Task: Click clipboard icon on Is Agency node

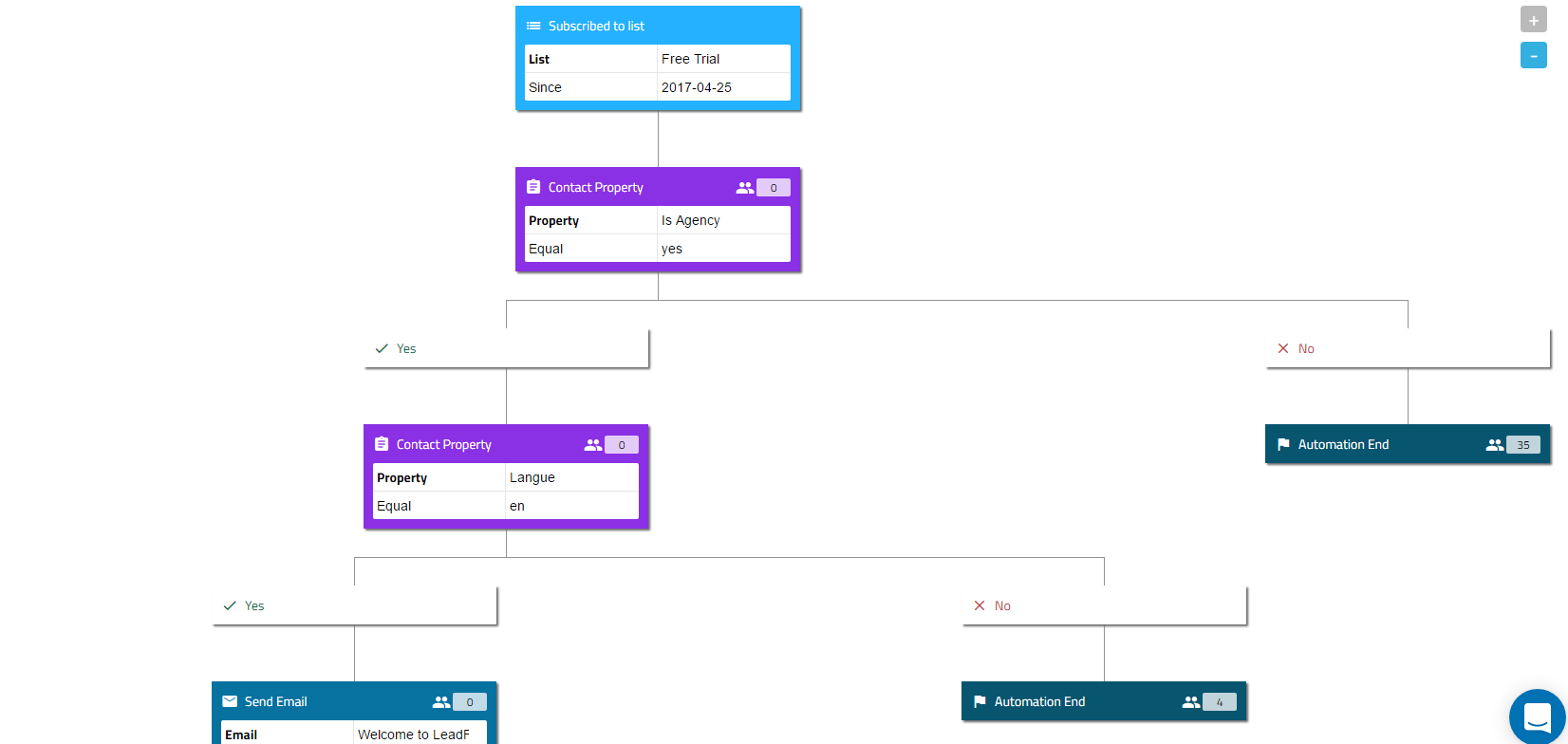Action: coord(533,187)
